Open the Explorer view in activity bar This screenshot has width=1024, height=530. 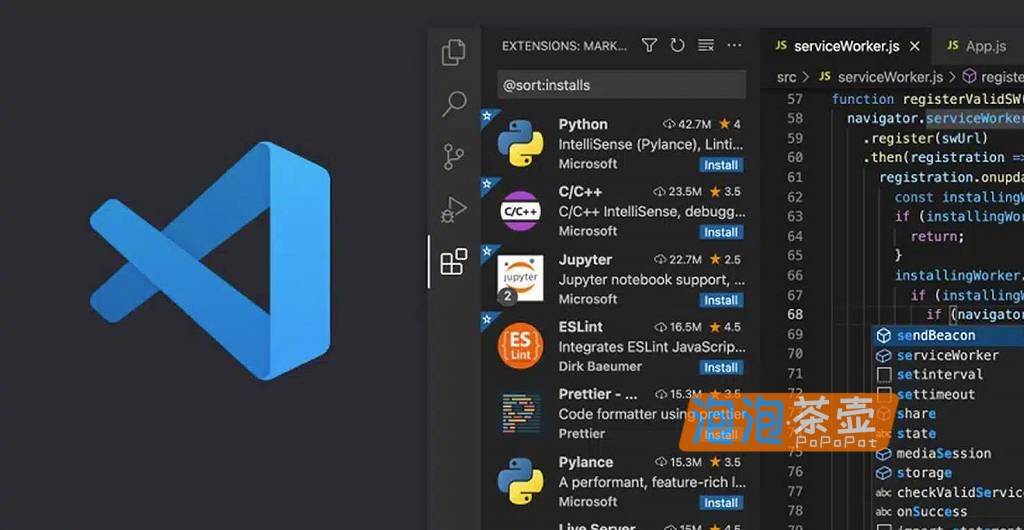pos(454,52)
